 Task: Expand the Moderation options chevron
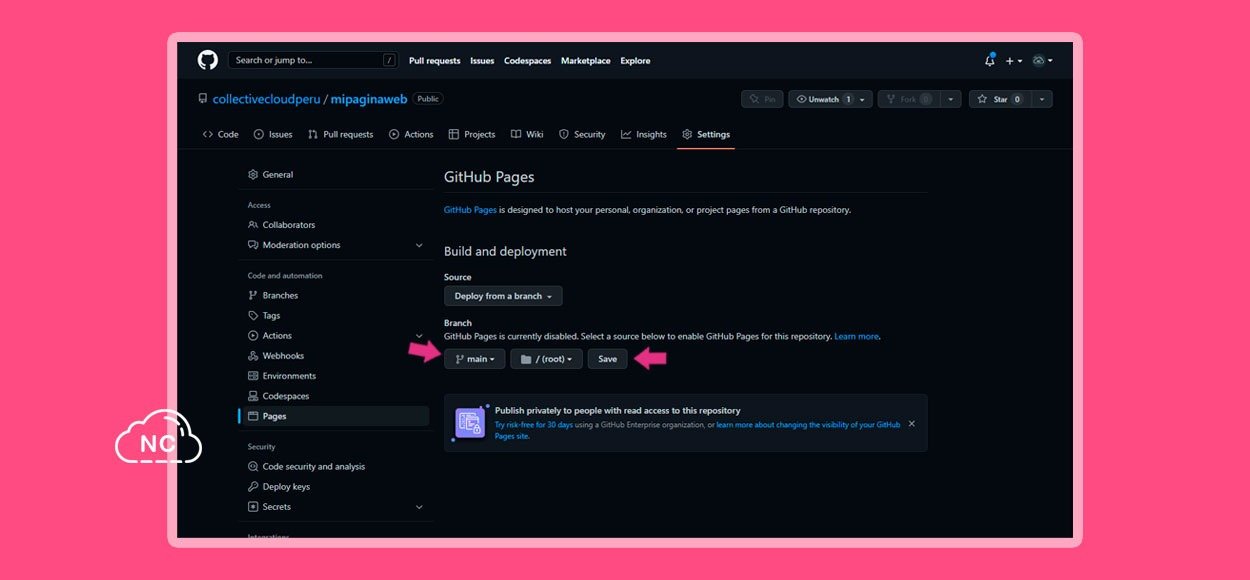click(x=419, y=245)
